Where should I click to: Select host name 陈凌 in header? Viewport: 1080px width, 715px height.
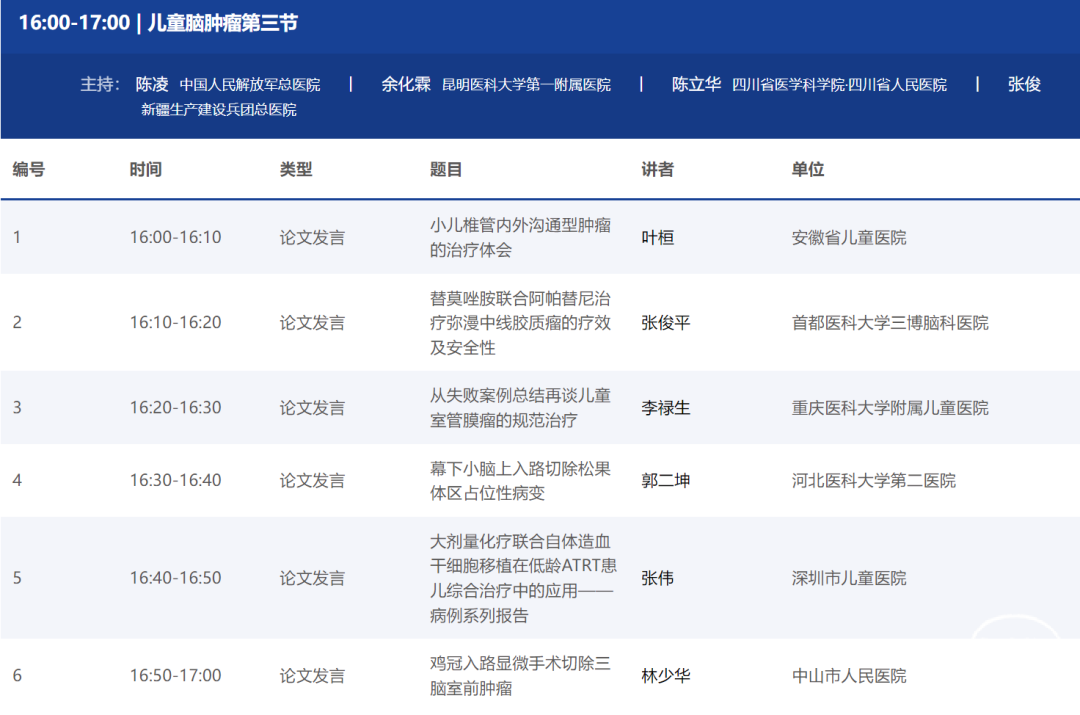[x=152, y=84]
